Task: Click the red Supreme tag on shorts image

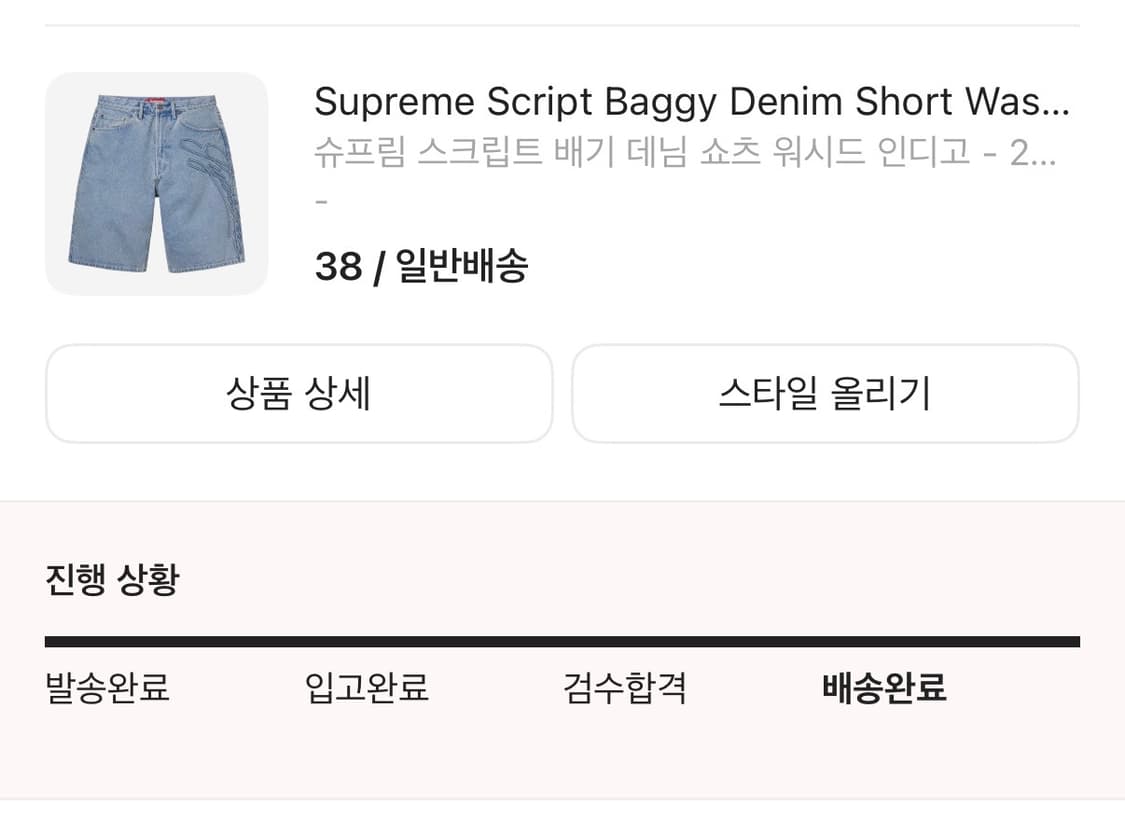Action: click(155, 98)
